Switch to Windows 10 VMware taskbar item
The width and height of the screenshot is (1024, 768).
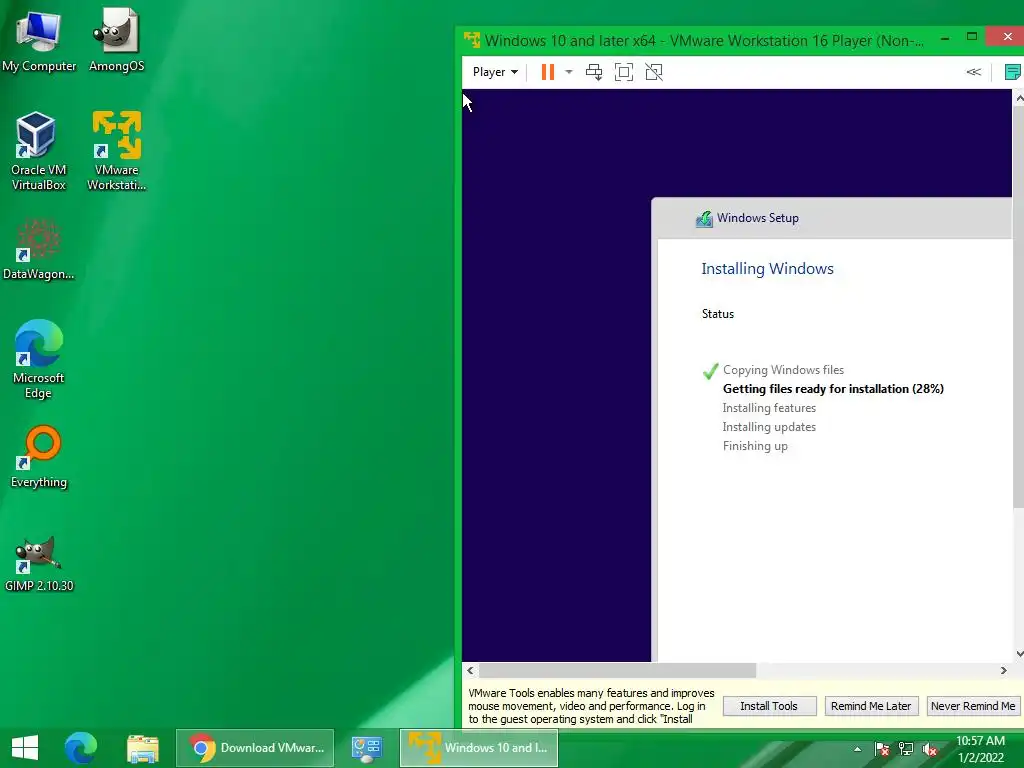click(x=479, y=748)
